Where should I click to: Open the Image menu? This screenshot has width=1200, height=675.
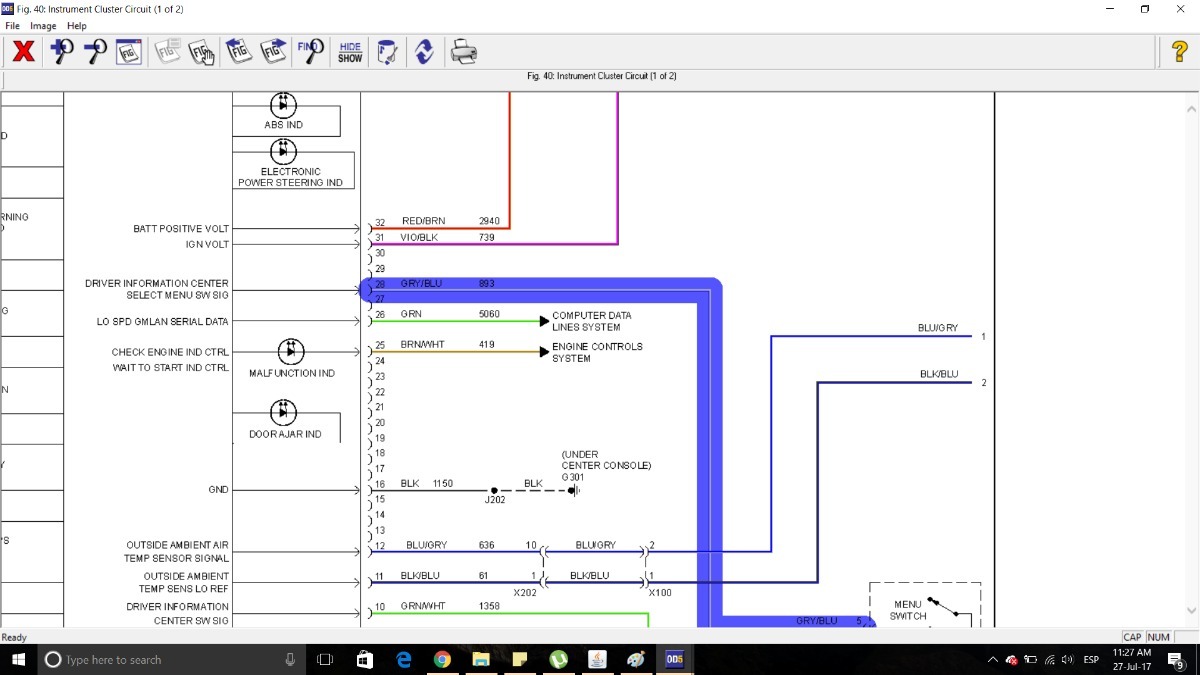pyautogui.click(x=43, y=26)
